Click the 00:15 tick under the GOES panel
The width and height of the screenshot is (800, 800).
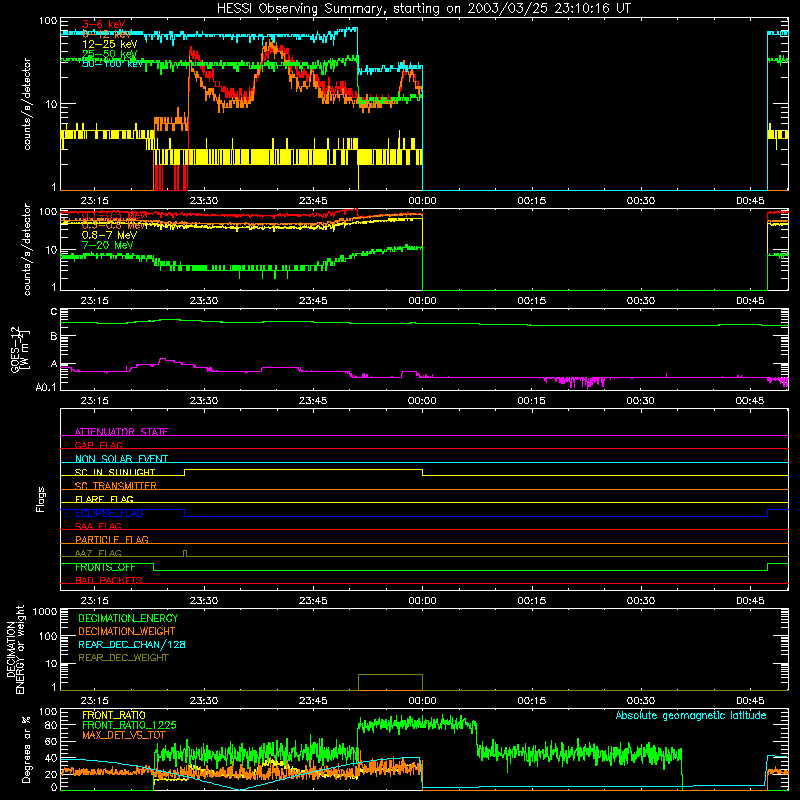coord(532,401)
